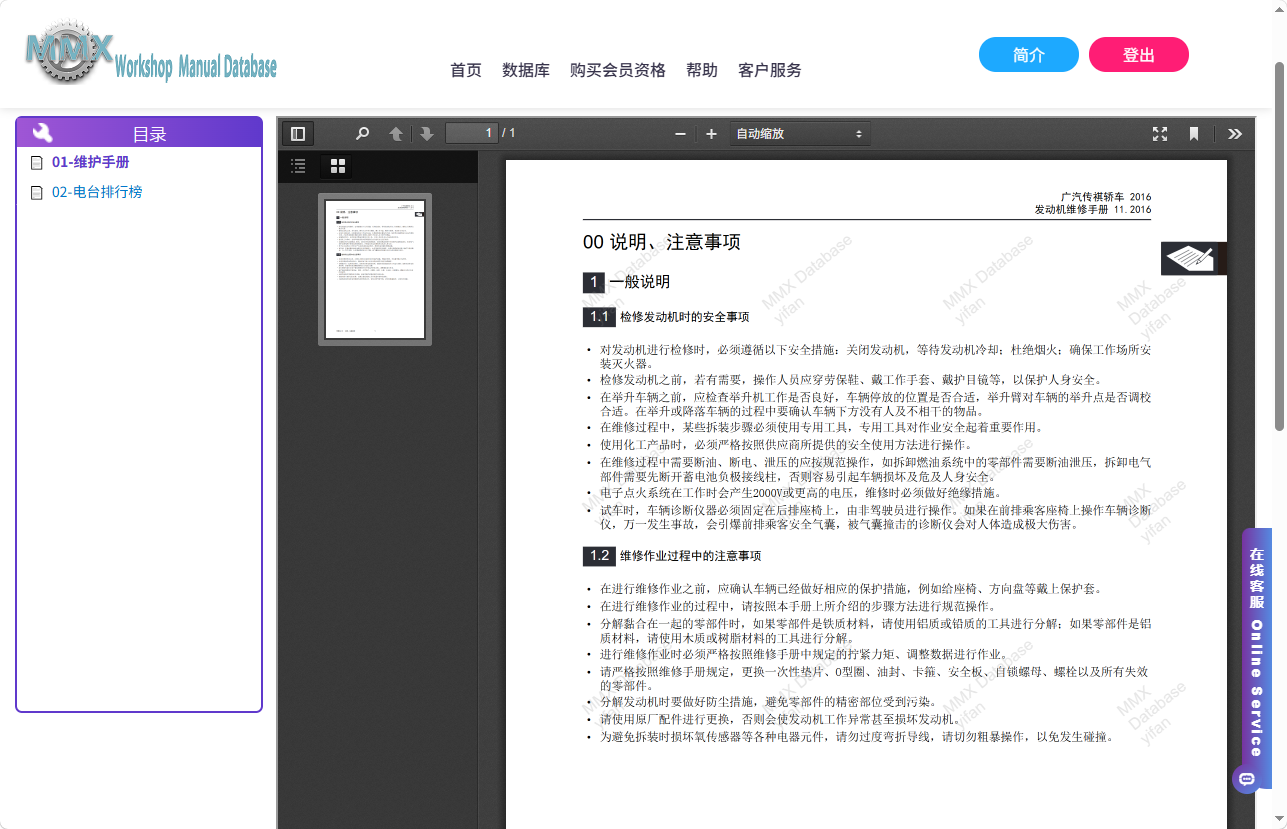Click the page number input field
The width and height of the screenshot is (1287, 829).
click(472, 133)
